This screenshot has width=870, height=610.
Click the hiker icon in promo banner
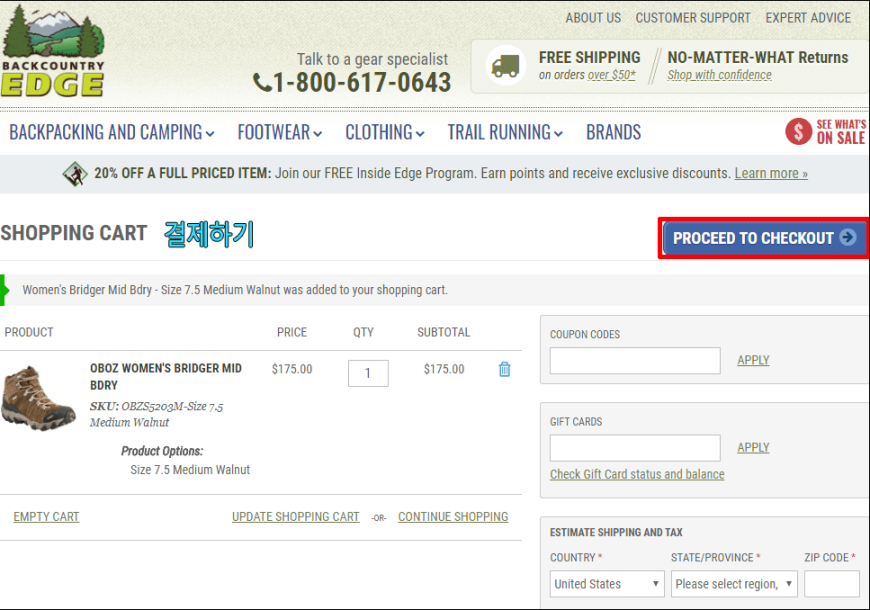[75, 174]
